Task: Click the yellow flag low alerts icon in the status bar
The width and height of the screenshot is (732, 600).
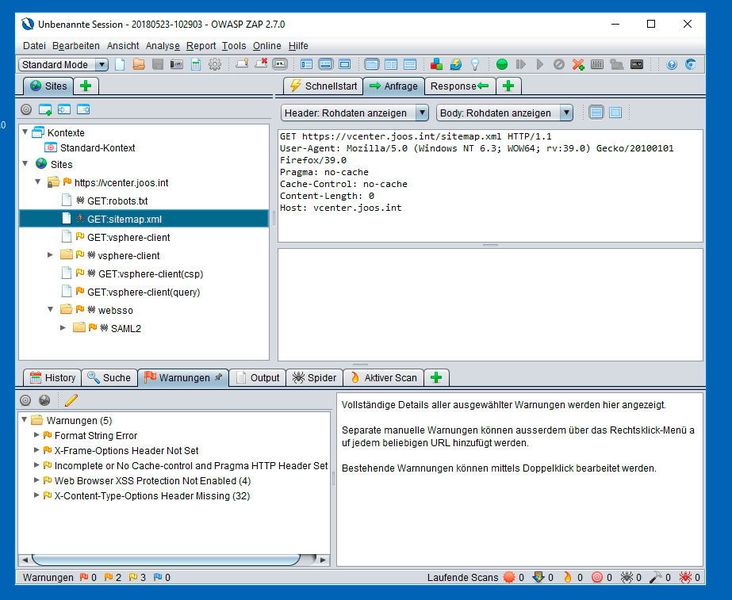Action: pyautogui.click(x=133, y=578)
